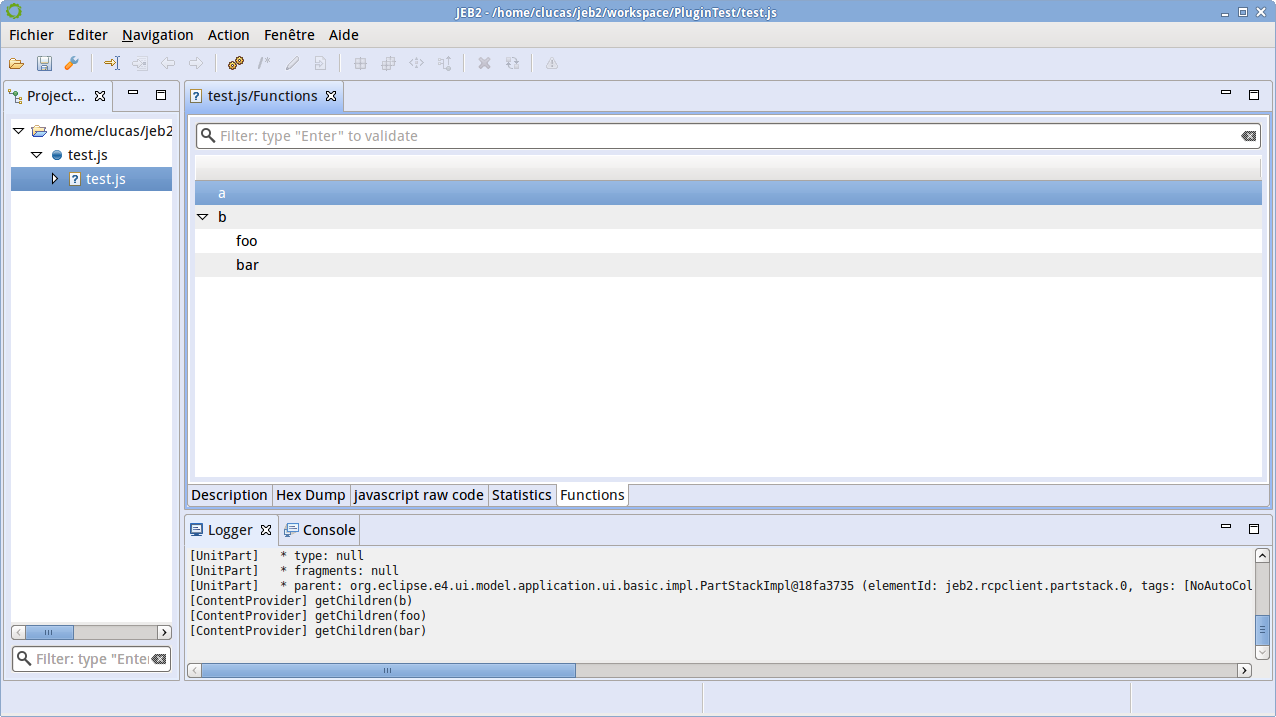Click the replace arrows toolbar icon
The height and width of the screenshot is (717, 1276).
coord(512,63)
